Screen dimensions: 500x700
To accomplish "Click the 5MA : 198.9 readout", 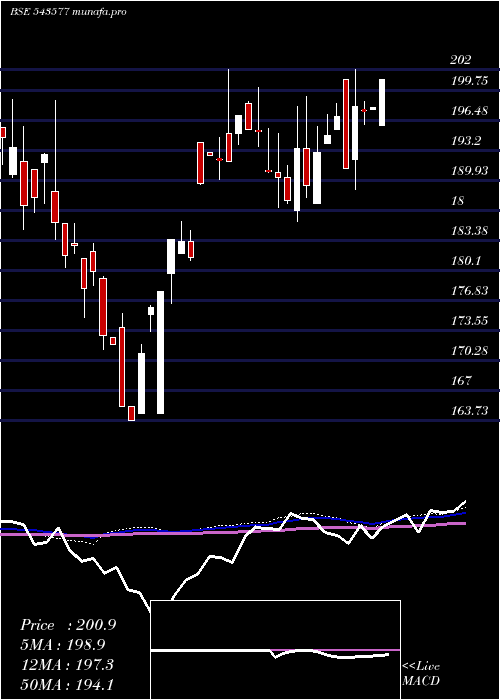I will 64,645.
